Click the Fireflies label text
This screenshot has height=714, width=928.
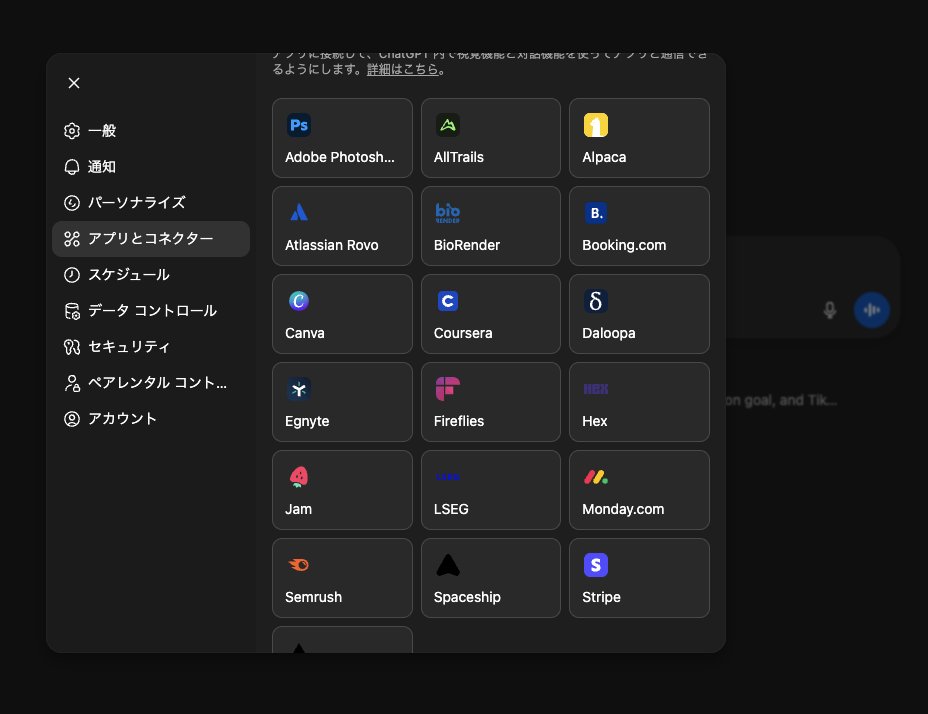pyautogui.click(x=459, y=421)
